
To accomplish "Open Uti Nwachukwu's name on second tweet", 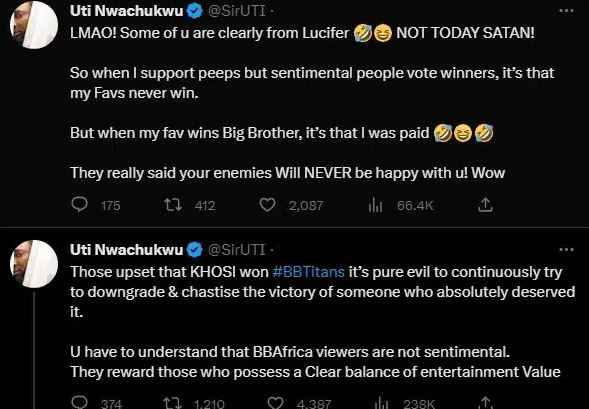I will (x=127, y=250).
